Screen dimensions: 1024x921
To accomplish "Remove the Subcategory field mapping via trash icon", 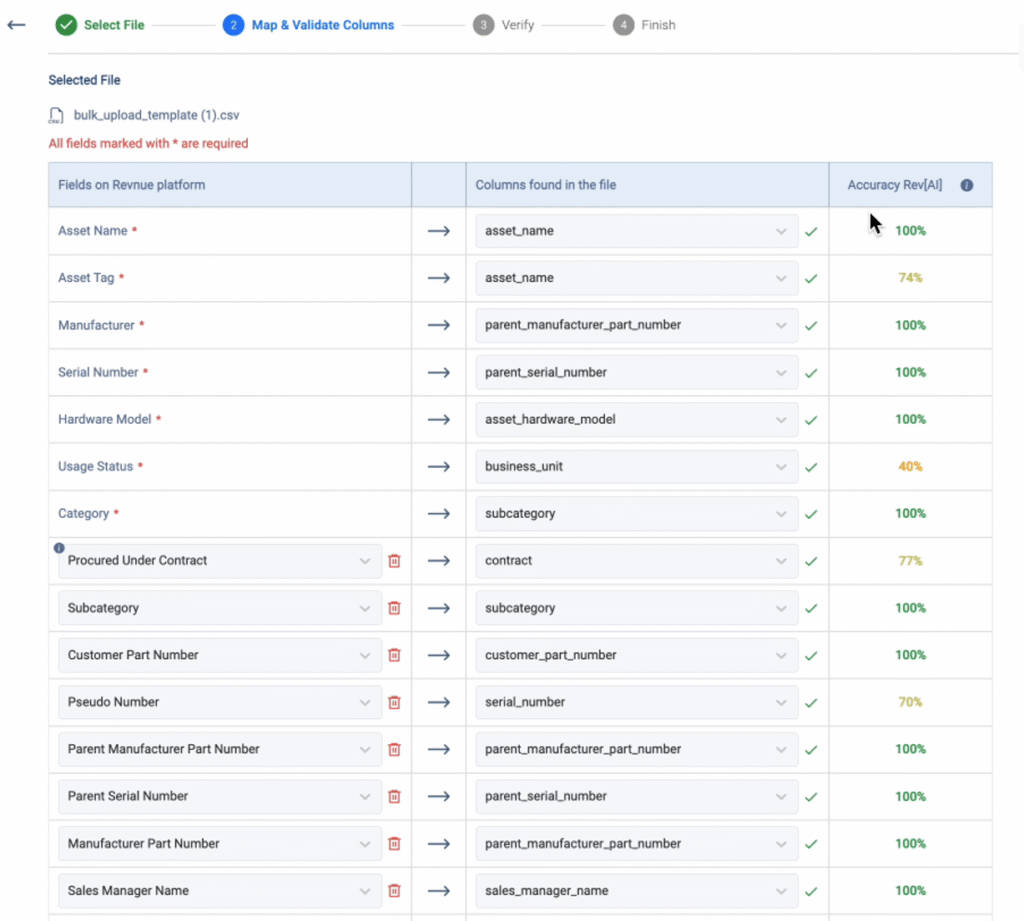I will click(394, 608).
